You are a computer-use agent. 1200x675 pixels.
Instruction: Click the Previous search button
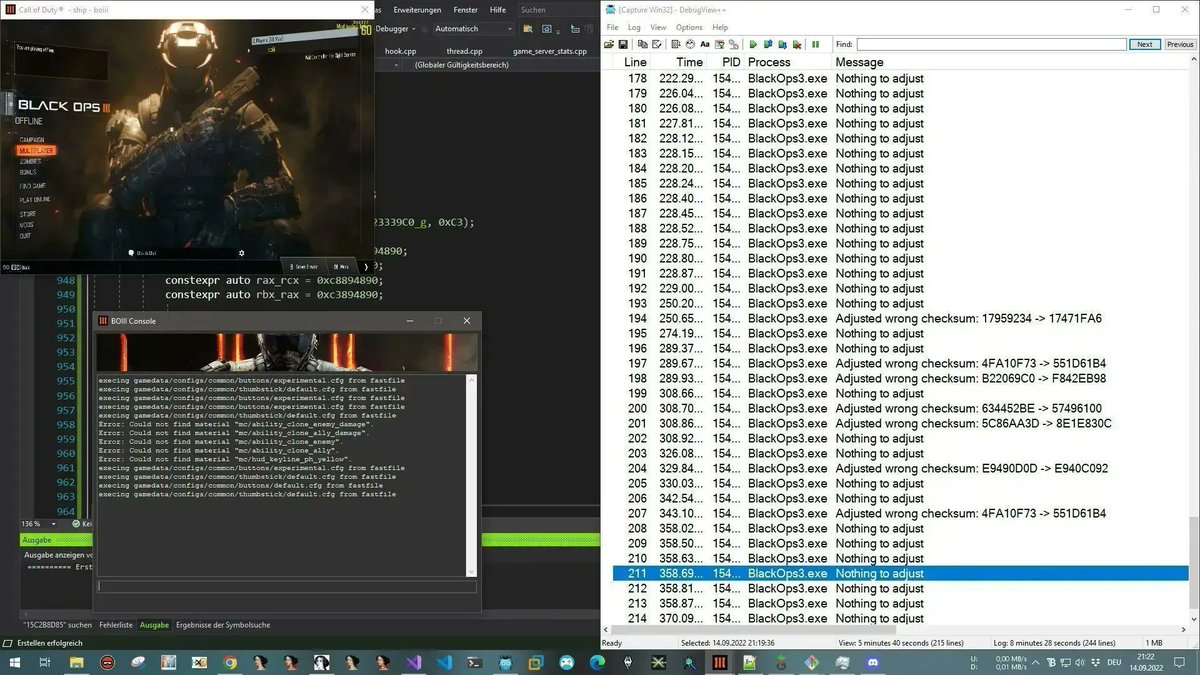point(1180,44)
